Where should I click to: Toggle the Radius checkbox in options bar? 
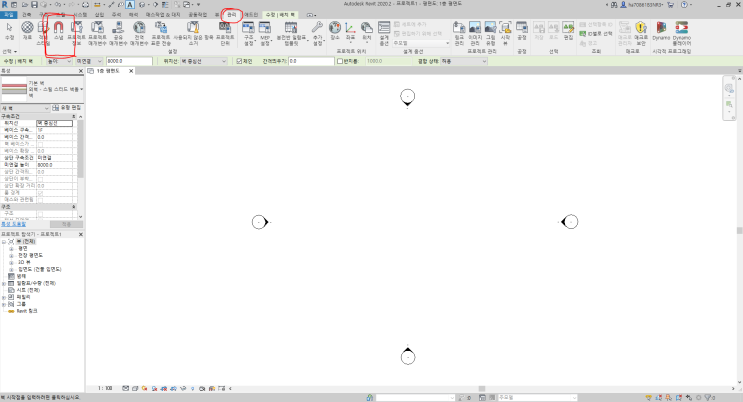click(340, 61)
